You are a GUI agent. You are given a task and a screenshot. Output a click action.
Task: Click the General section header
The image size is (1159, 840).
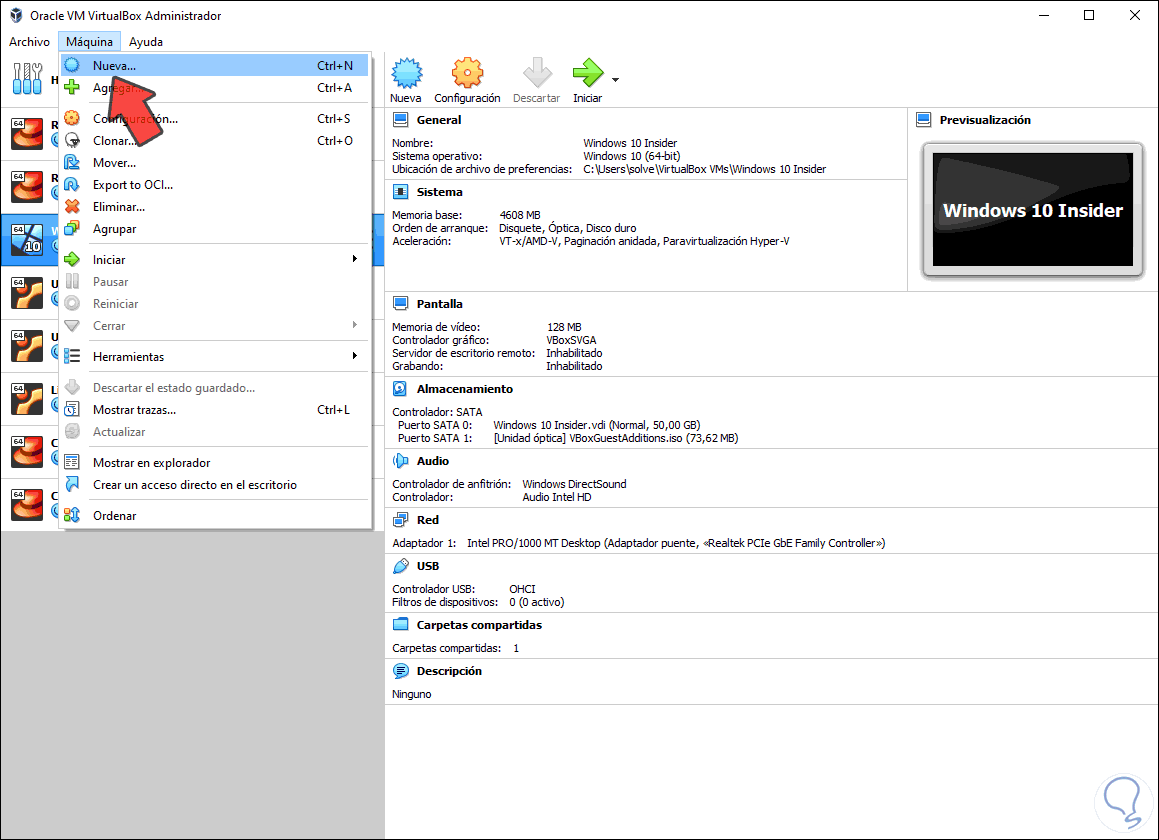tap(438, 121)
